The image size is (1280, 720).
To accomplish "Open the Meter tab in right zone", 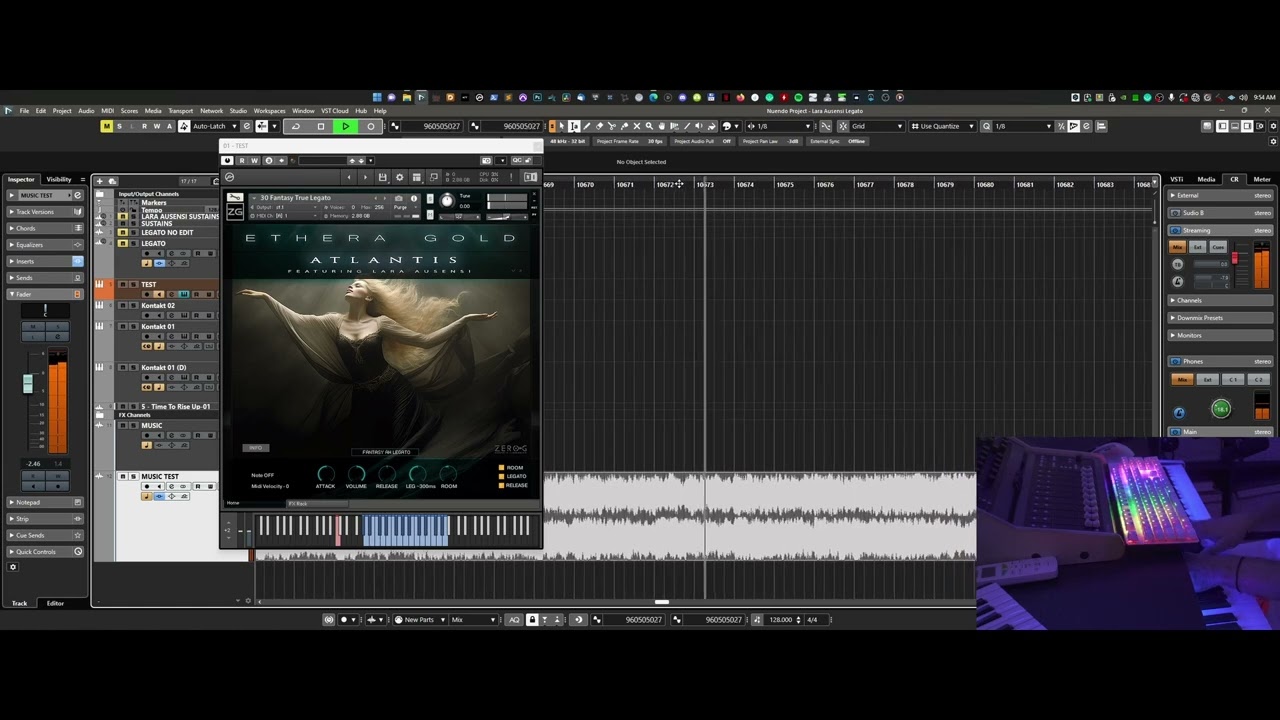I will (x=1262, y=179).
